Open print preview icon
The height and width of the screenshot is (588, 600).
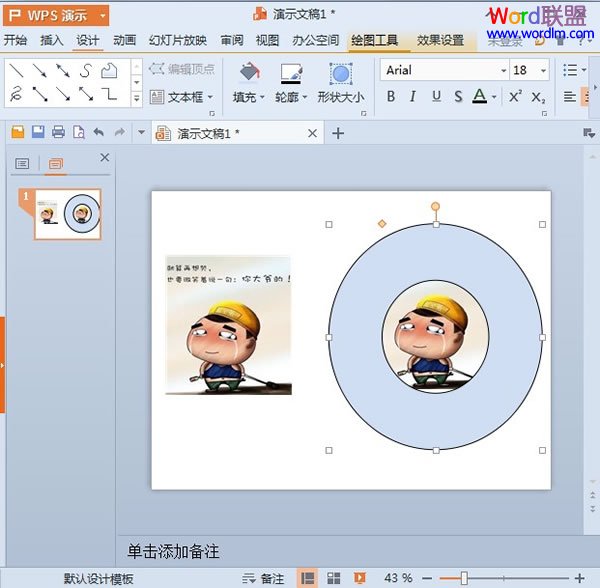(x=78, y=132)
